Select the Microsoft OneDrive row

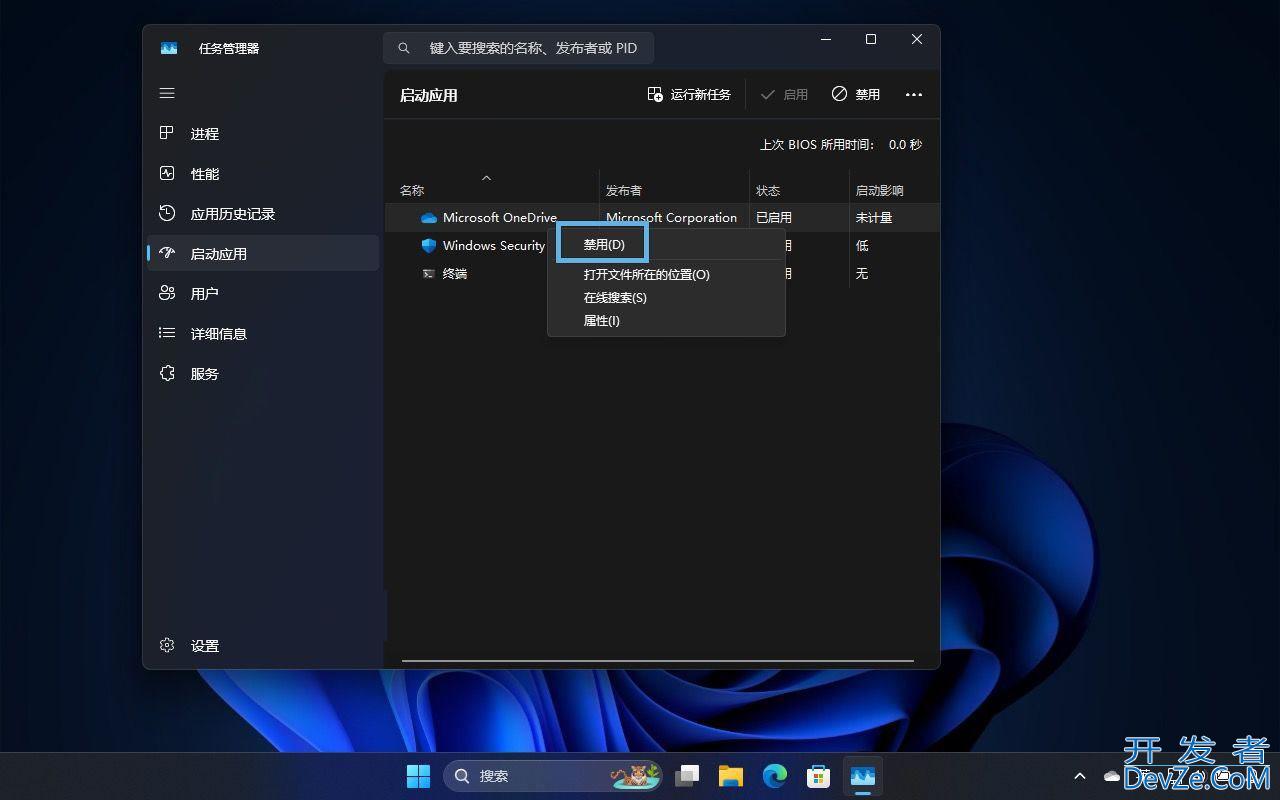coord(662,217)
